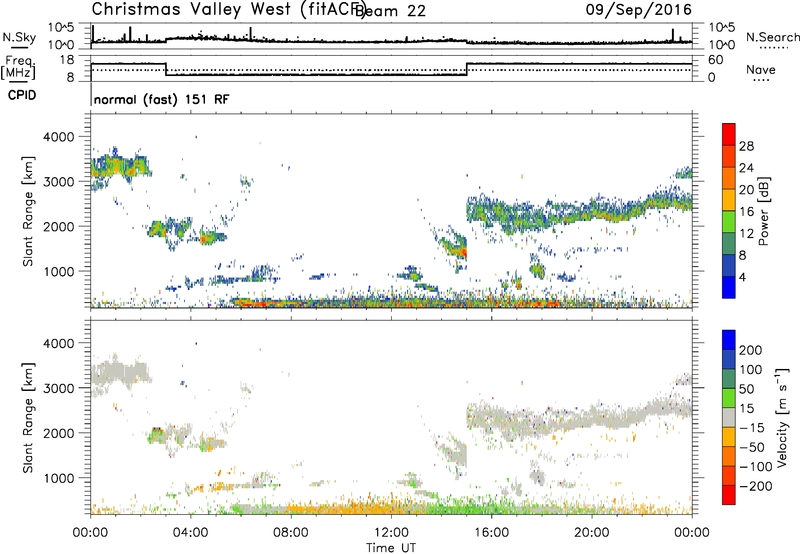Screen dimensions: 800x554
Task: Click the '16:00' time tick label
Action: click(491, 533)
